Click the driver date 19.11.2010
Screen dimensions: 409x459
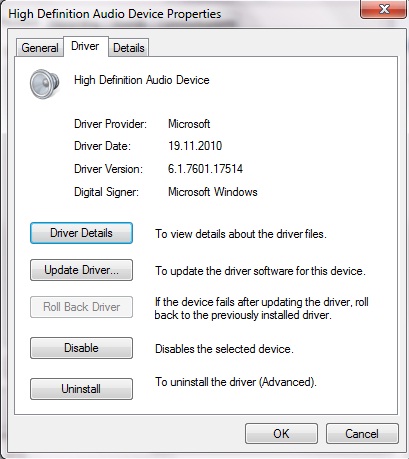195,146
